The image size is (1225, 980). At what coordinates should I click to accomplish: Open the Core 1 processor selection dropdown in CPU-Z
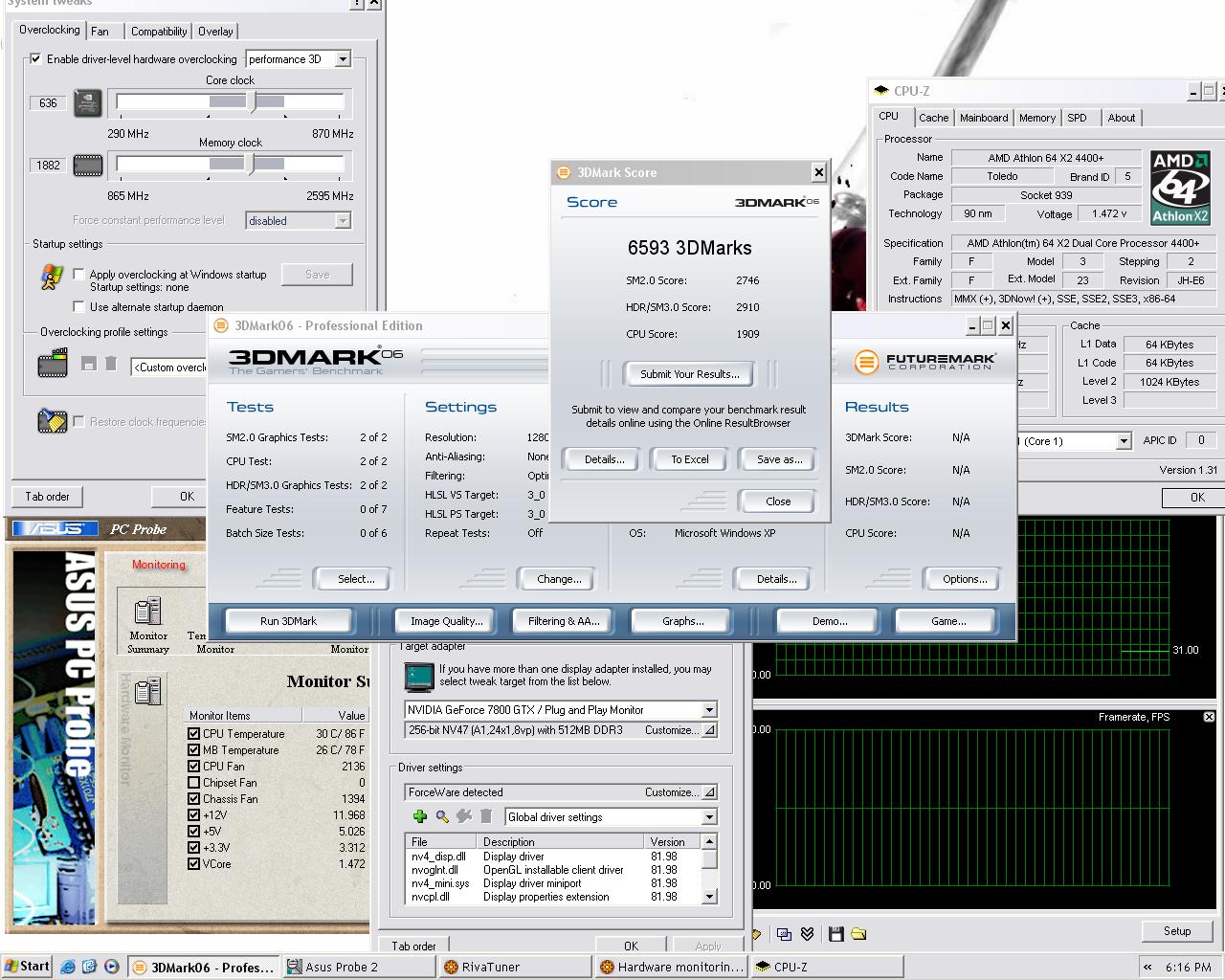pos(1124,441)
